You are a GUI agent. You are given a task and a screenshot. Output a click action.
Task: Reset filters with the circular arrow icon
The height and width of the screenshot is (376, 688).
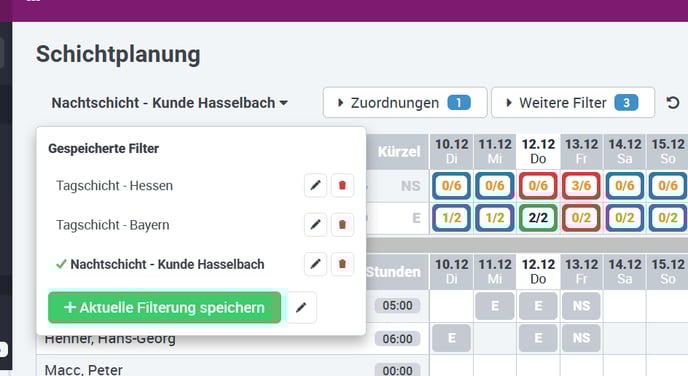[673, 103]
